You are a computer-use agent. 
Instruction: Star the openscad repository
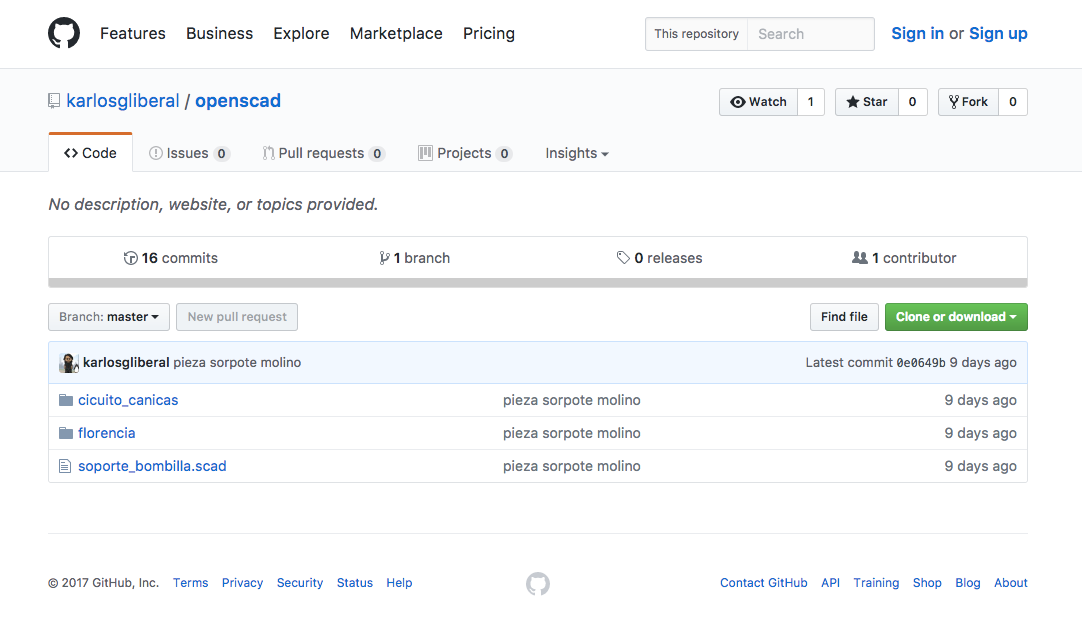click(x=867, y=102)
